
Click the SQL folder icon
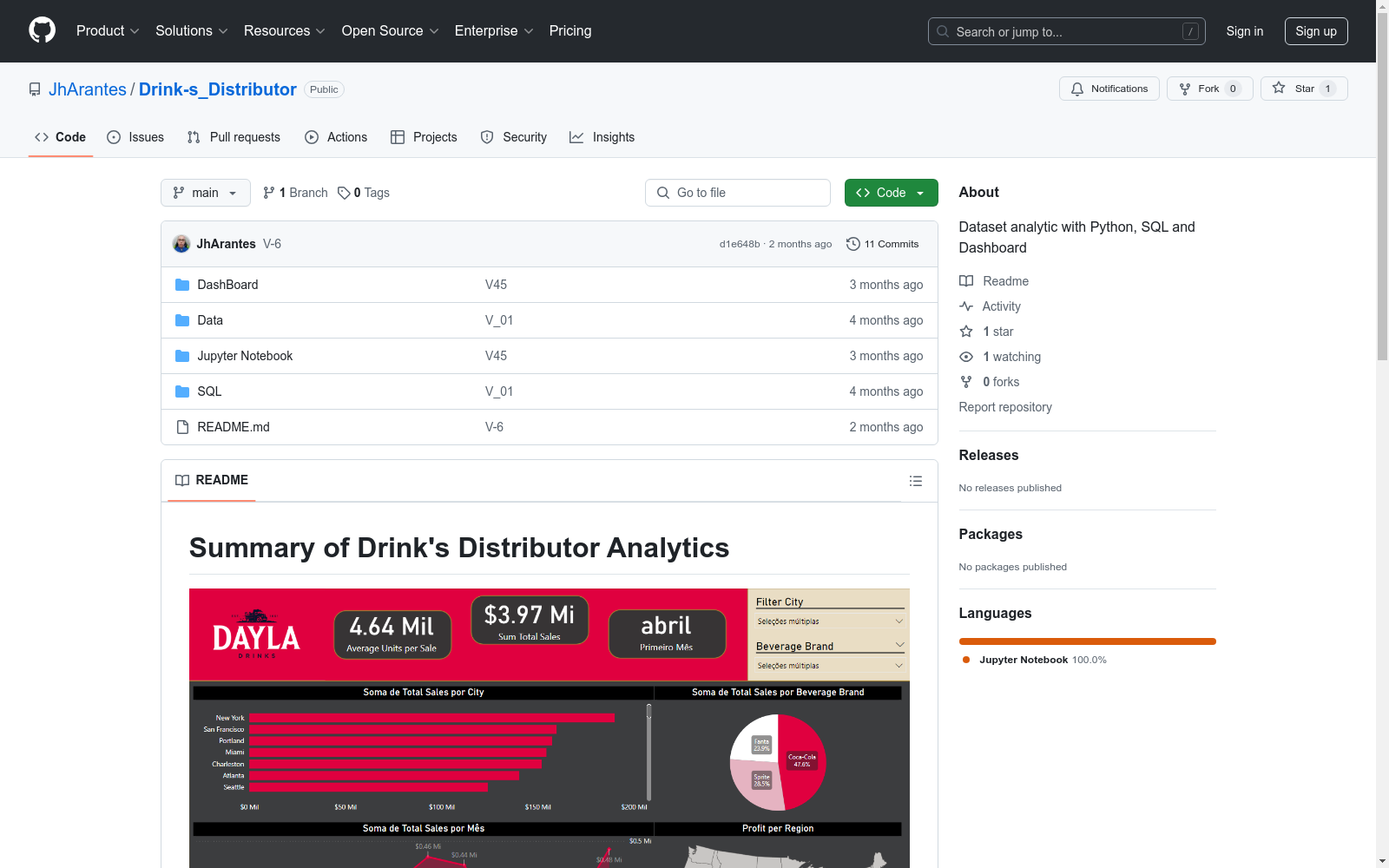[x=182, y=391]
